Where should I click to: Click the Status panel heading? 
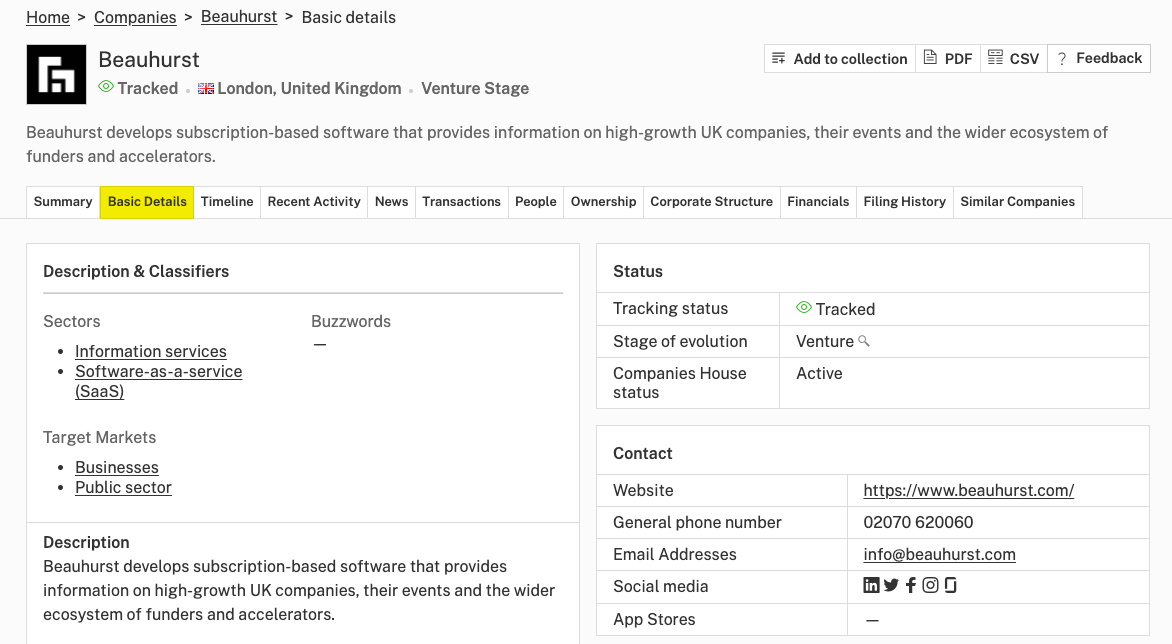coord(638,271)
